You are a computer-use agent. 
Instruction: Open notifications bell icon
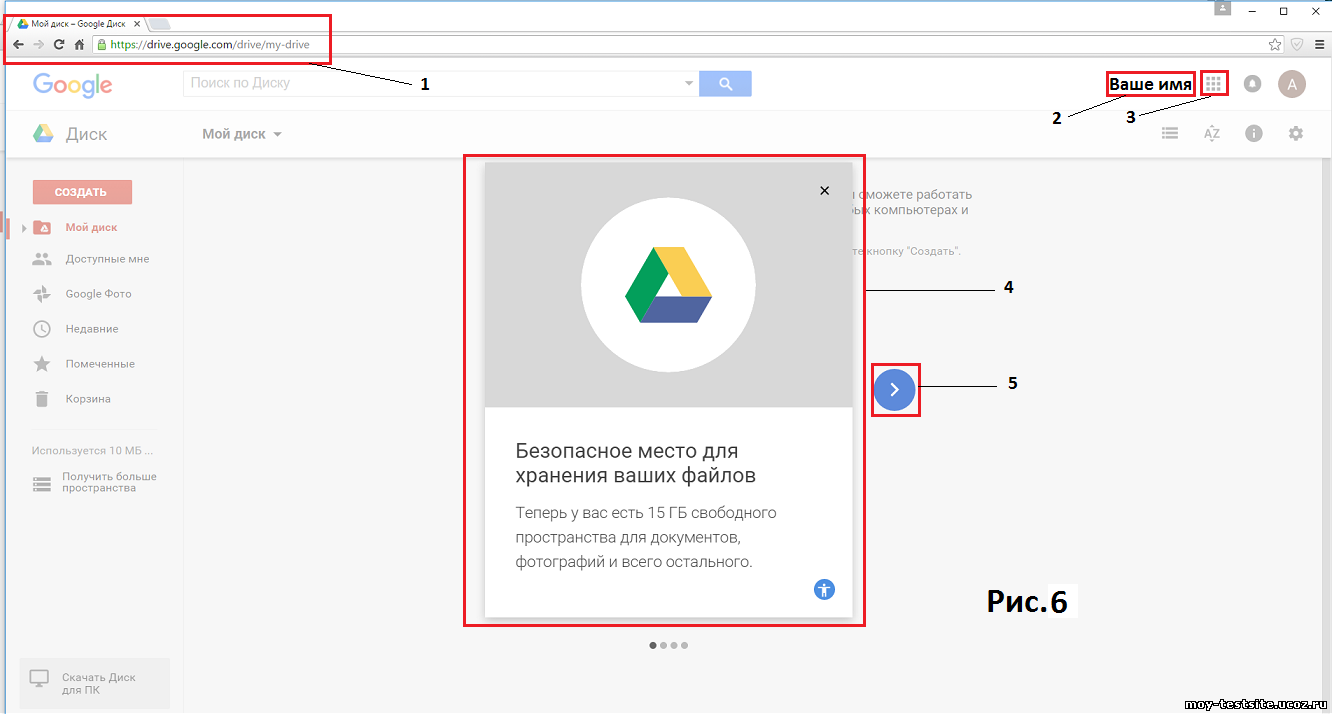(1252, 84)
